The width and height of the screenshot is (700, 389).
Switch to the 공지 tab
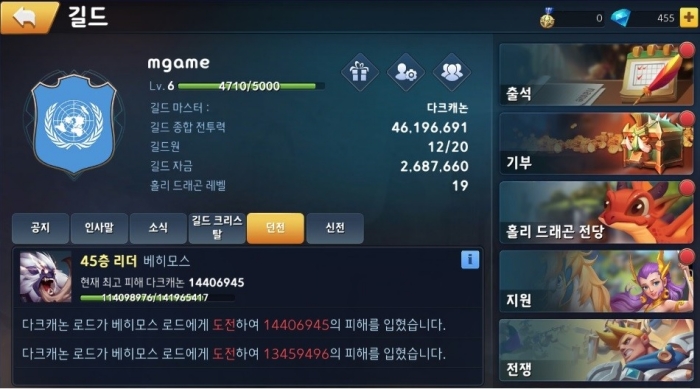(x=41, y=228)
